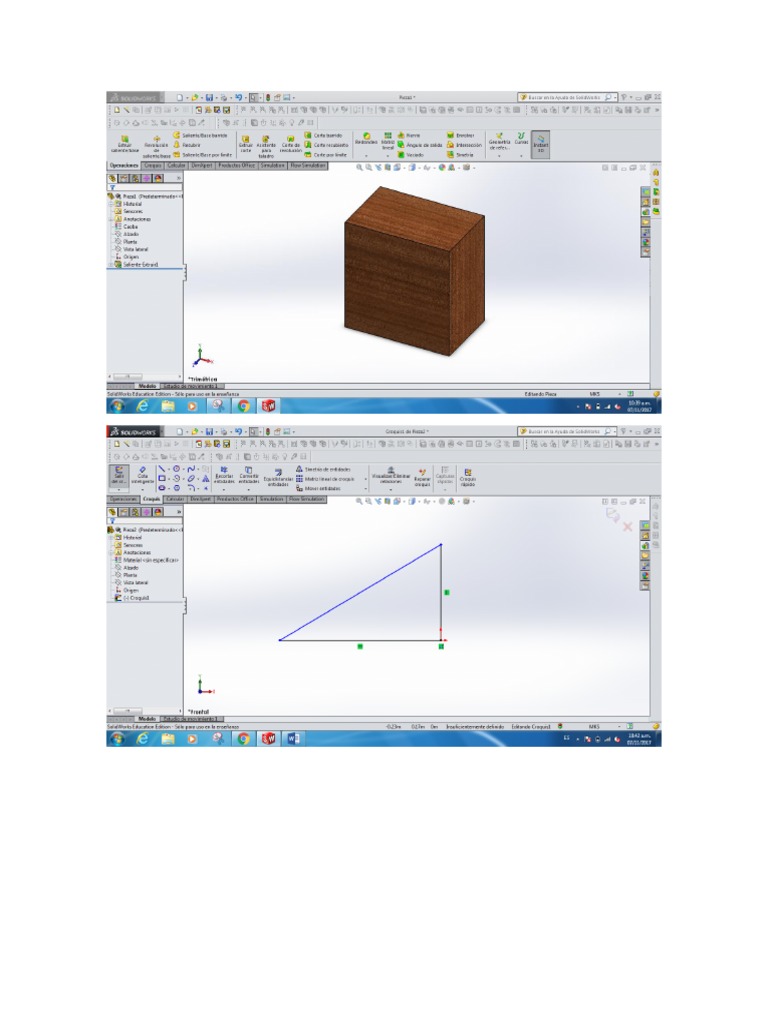The width and height of the screenshot is (768, 1024).
Task: Open Estudio de movimiento 1 tab in Pieza1 window
Action: pos(193,387)
